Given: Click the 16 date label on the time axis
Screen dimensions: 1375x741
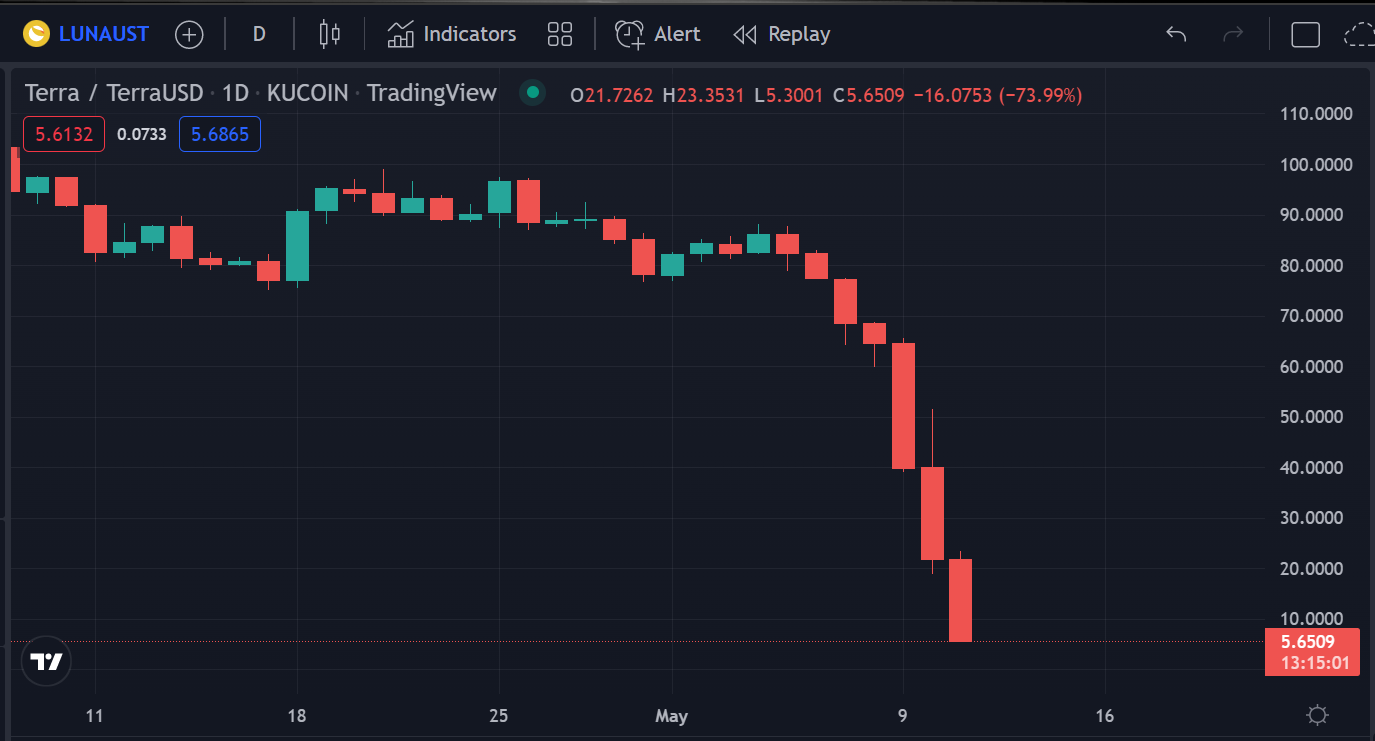Looking at the screenshot, I should (x=1104, y=716).
